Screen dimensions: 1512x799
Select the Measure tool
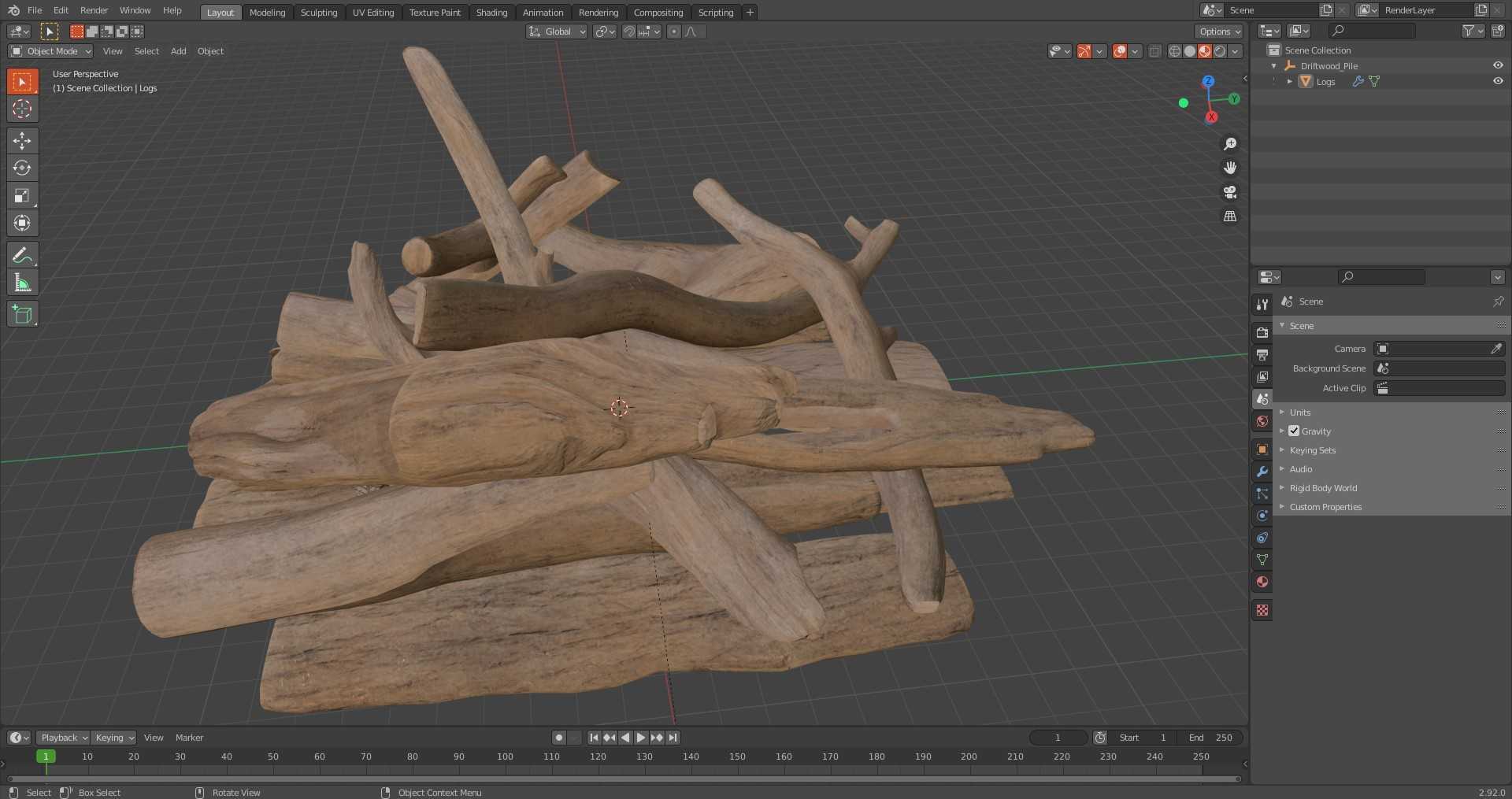point(22,283)
